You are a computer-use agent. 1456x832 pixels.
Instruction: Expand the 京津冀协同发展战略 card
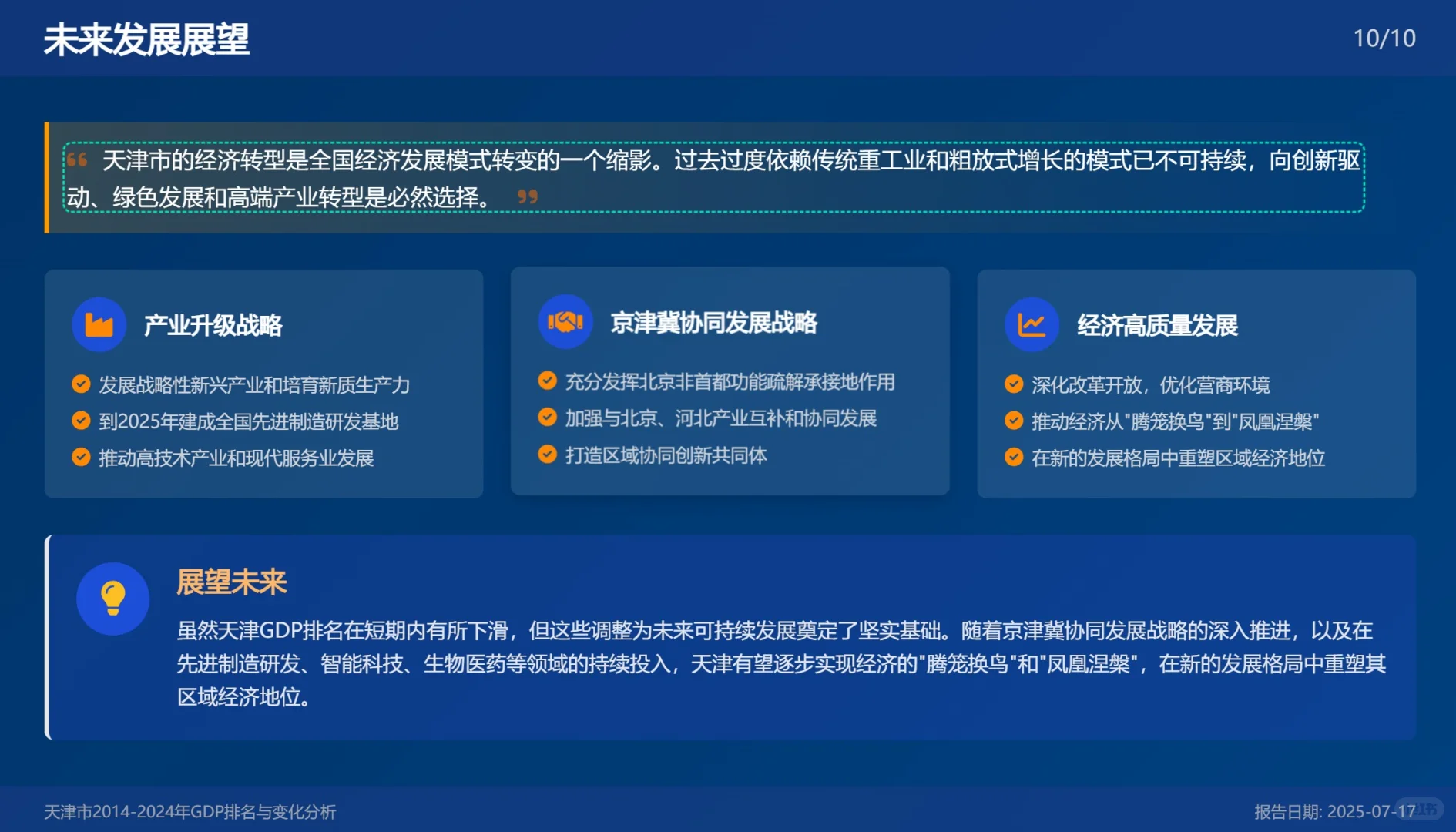click(x=730, y=381)
